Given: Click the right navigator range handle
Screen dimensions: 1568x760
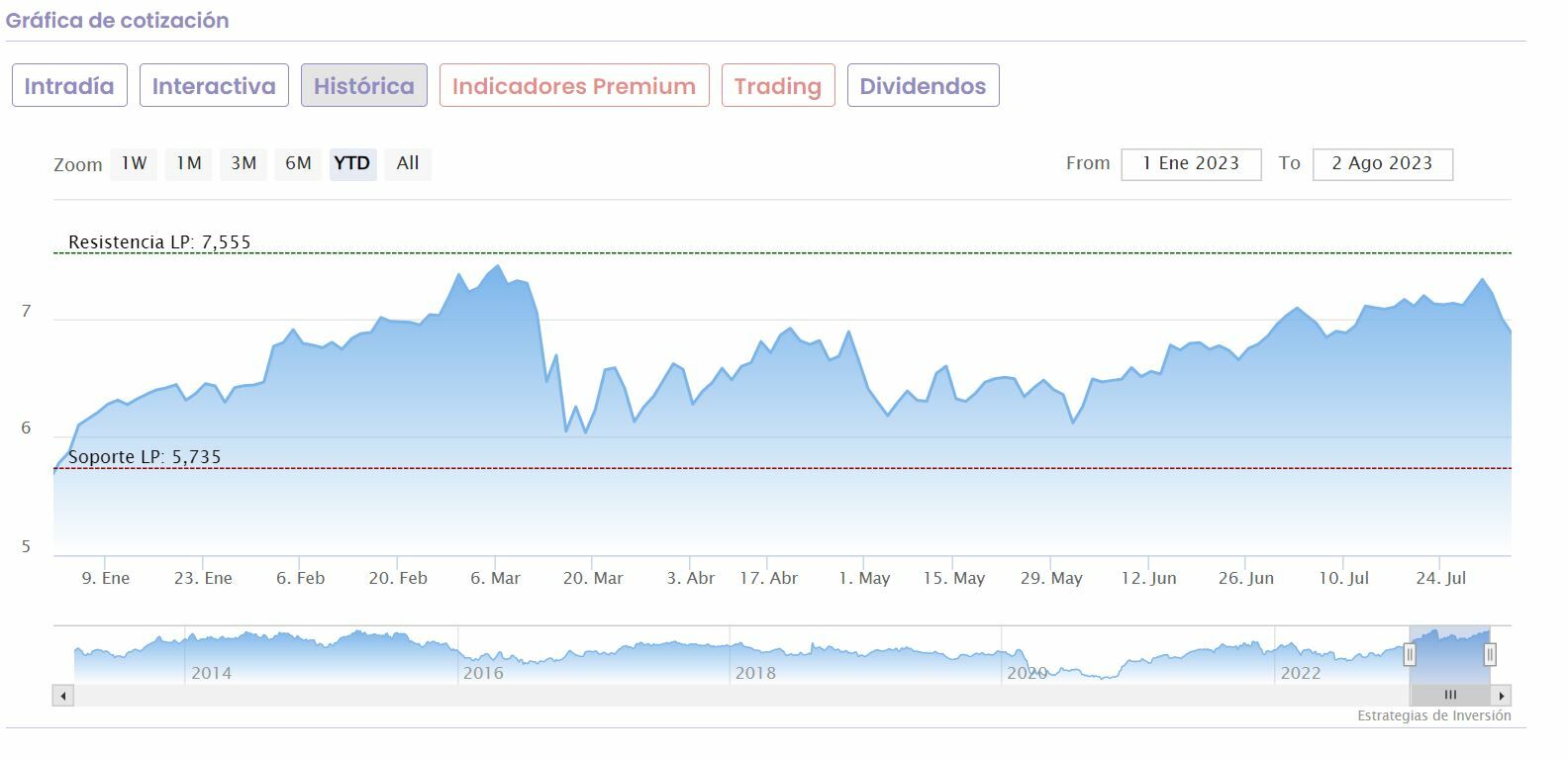Looking at the screenshot, I should tap(1490, 654).
